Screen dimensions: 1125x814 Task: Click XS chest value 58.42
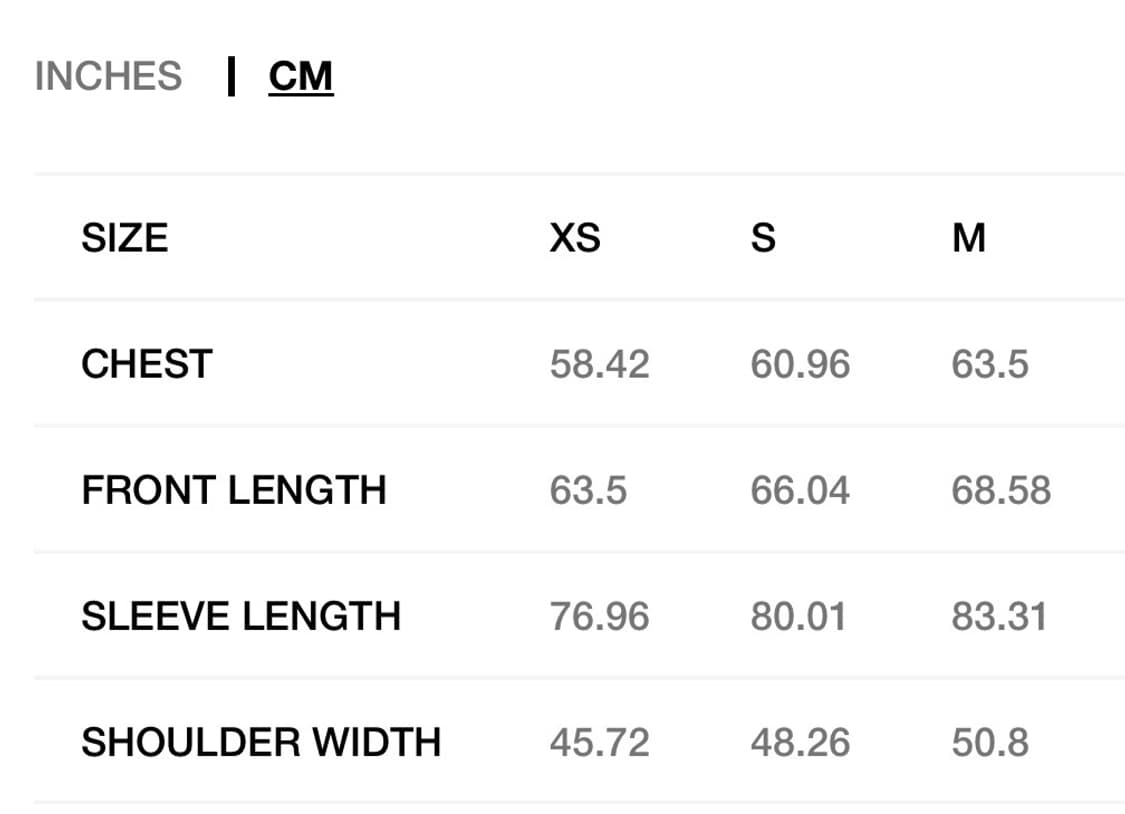pos(599,364)
